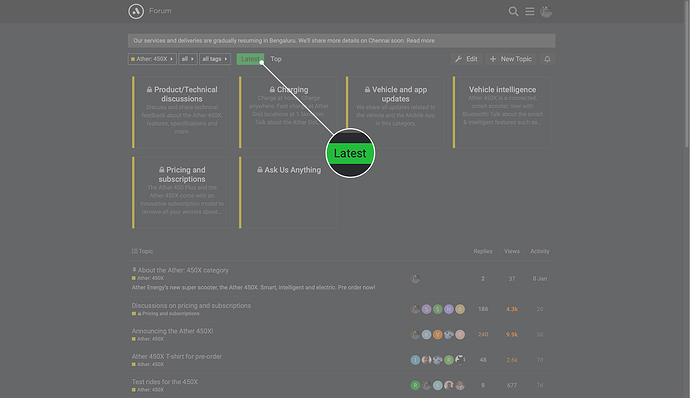Expand the 'all tags' dropdown
Image resolution: width=690 pixels, height=398 pixels.
point(215,59)
